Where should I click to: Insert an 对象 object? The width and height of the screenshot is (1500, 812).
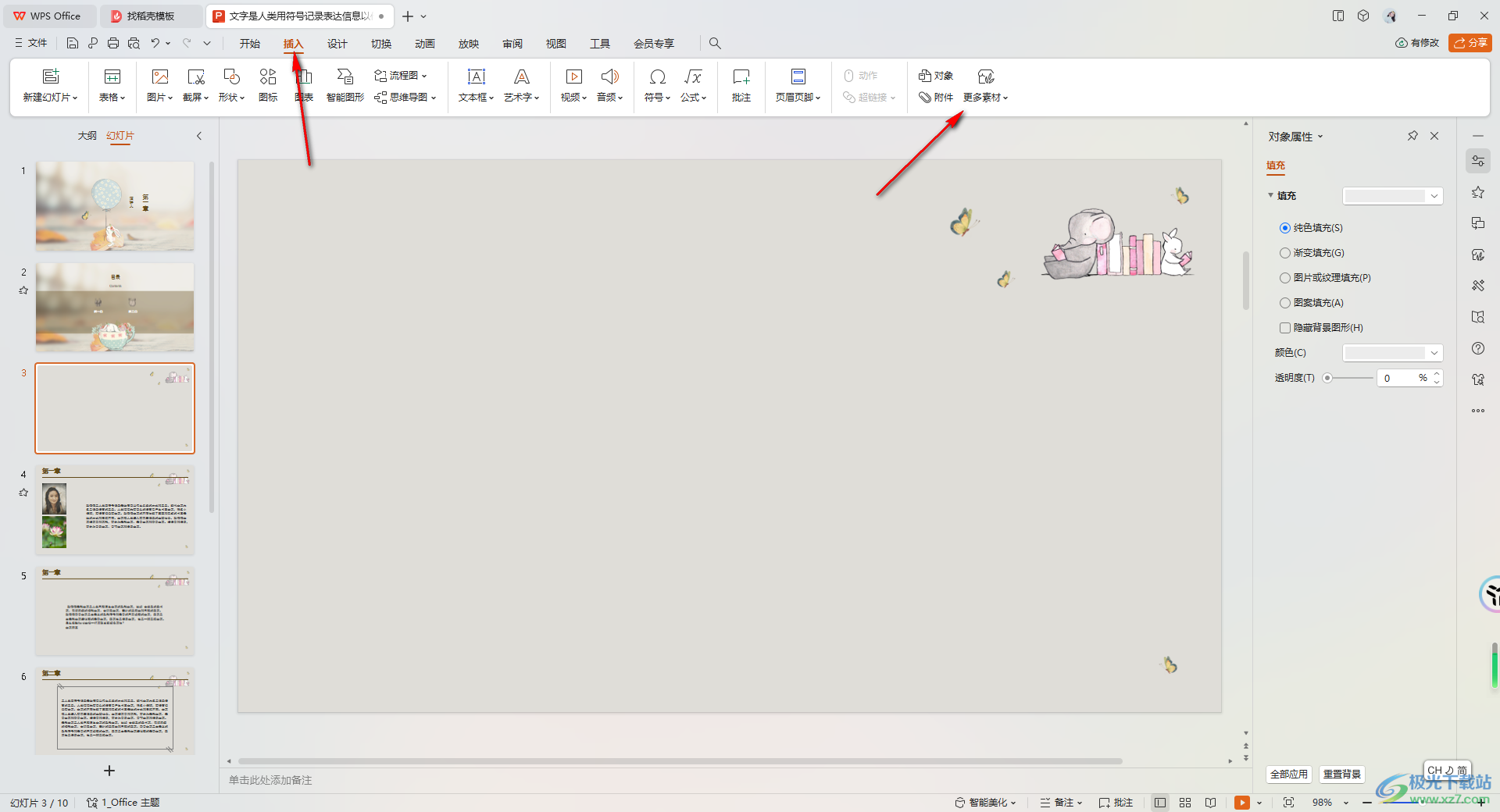(x=936, y=76)
